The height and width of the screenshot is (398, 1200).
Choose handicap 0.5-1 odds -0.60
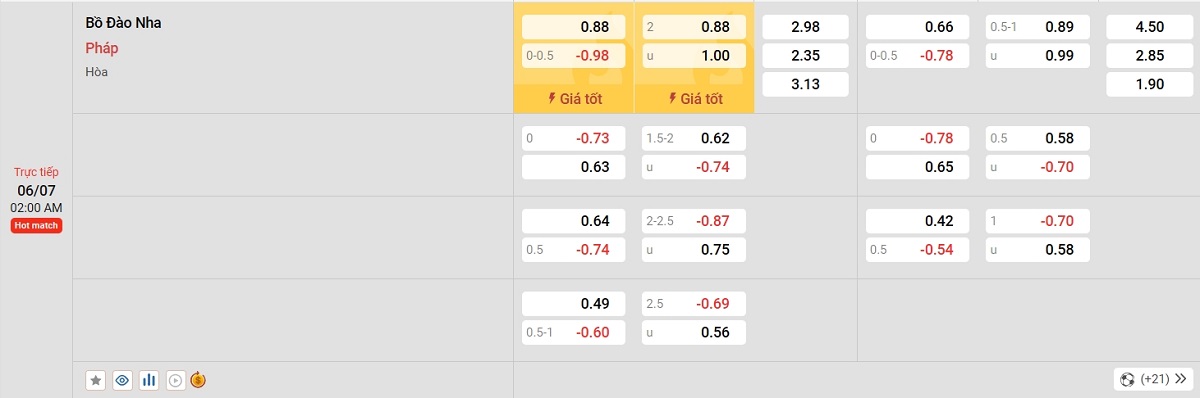click(x=573, y=333)
